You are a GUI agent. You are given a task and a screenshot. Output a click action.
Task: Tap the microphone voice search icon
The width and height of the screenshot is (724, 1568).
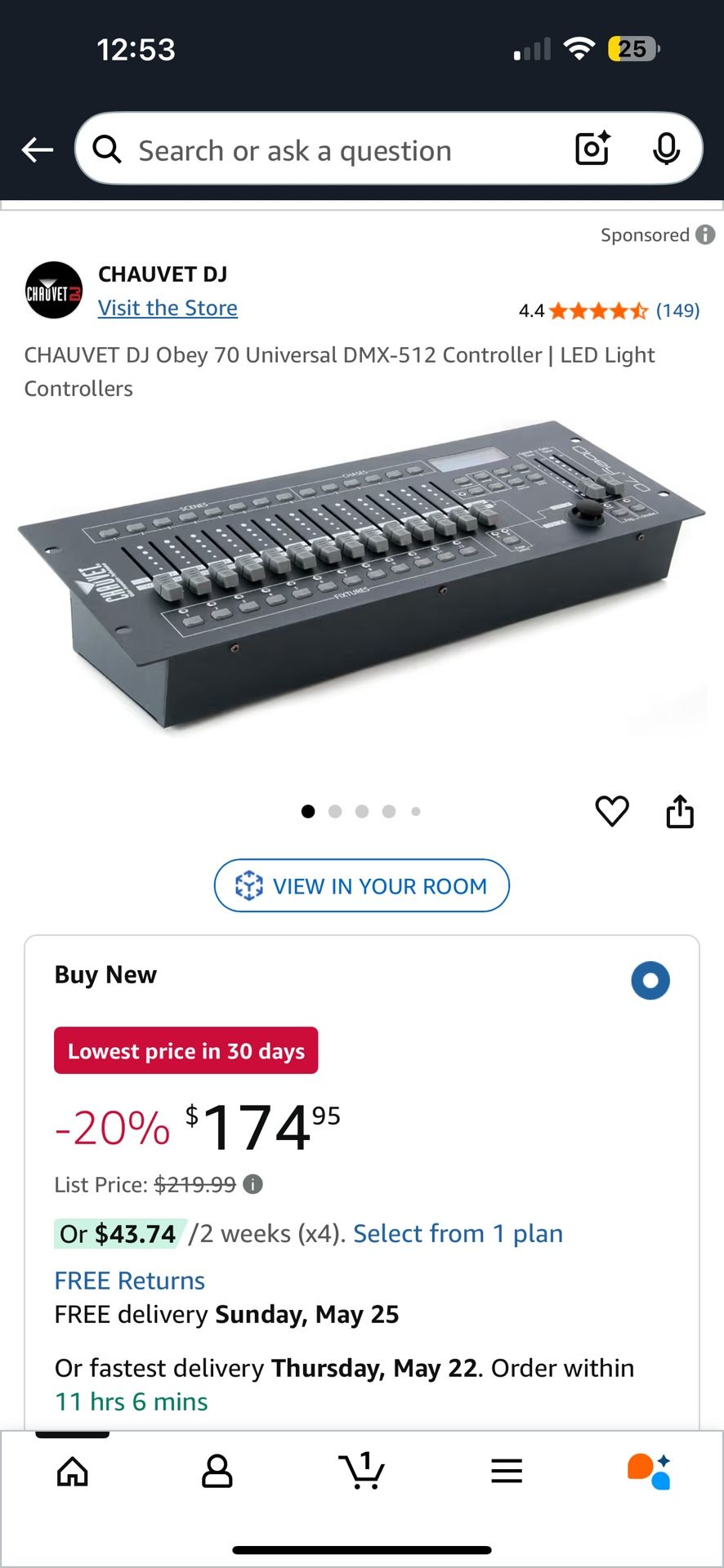coord(666,149)
